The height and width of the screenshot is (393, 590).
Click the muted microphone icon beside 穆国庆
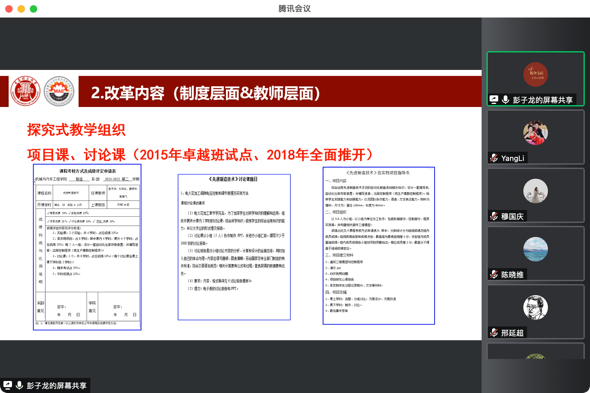(x=494, y=216)
